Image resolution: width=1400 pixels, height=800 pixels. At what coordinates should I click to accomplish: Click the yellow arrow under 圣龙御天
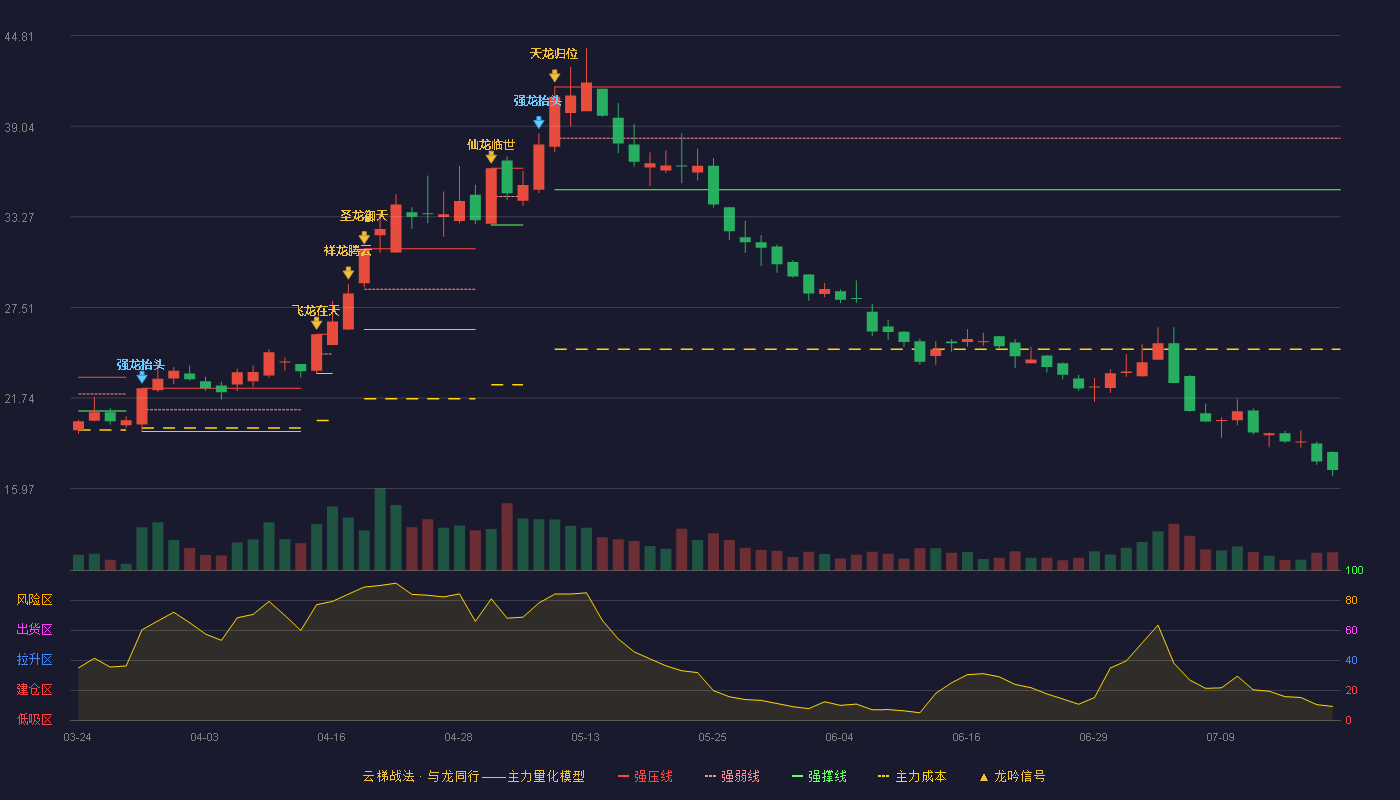point(364,238)
